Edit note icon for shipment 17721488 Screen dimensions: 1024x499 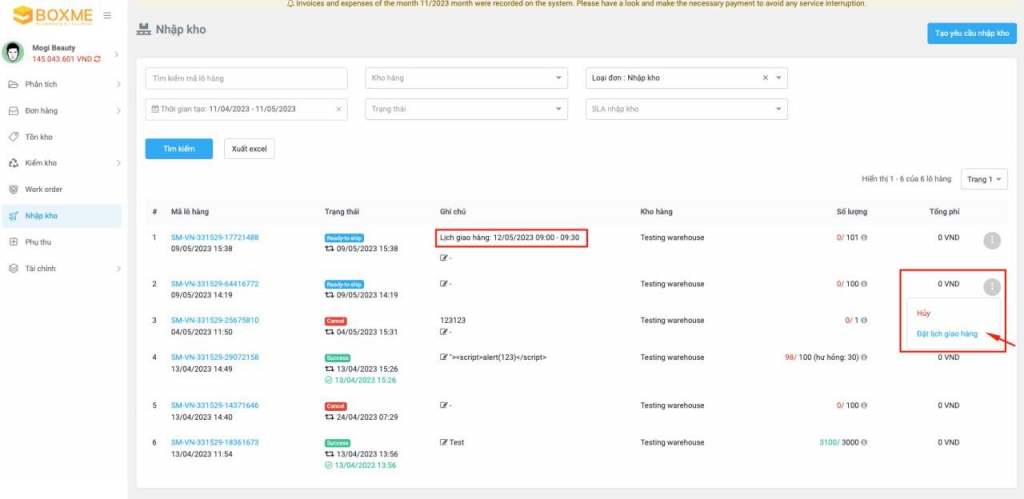444,258
